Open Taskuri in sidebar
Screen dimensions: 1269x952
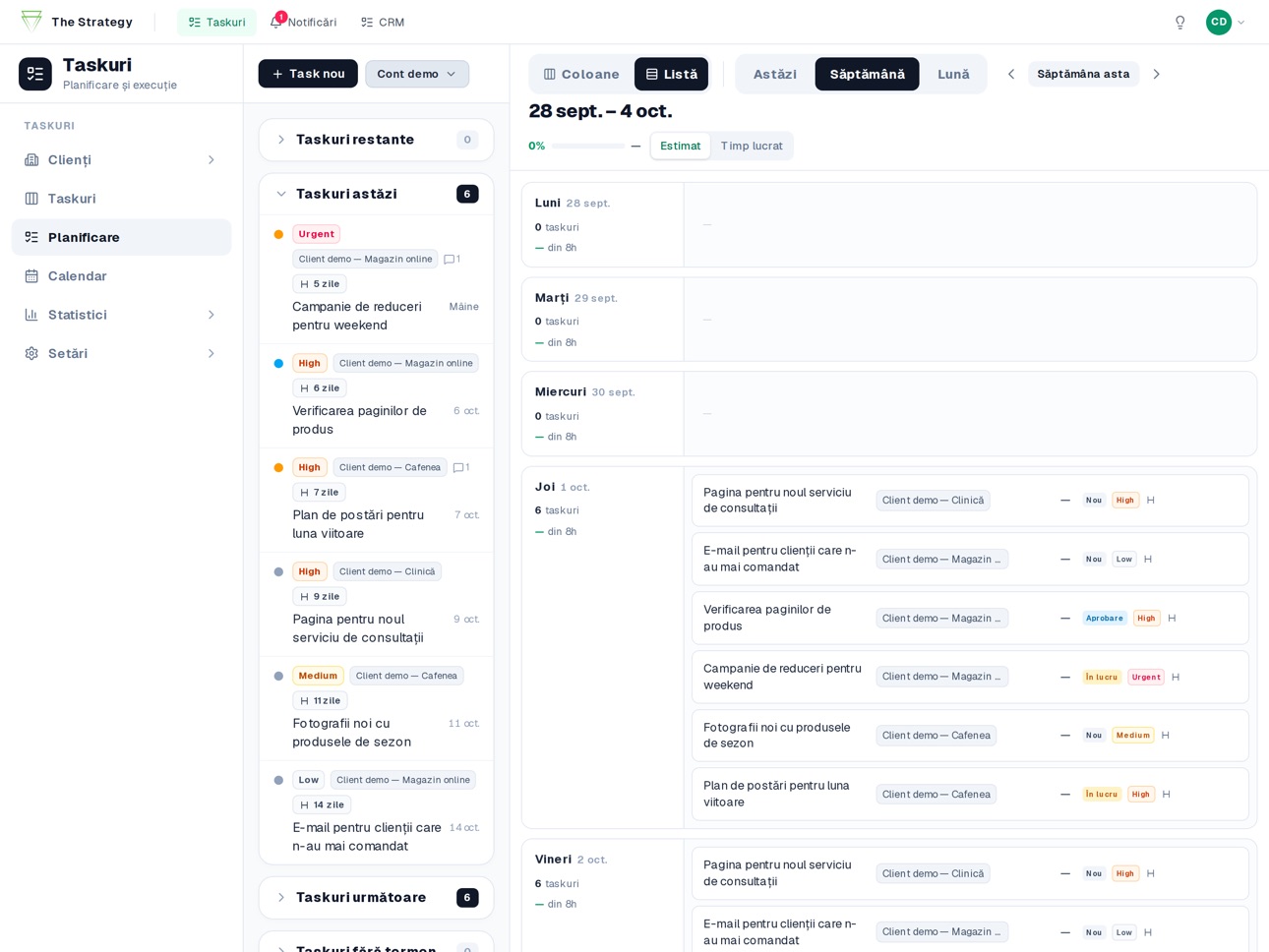(121, 199)
